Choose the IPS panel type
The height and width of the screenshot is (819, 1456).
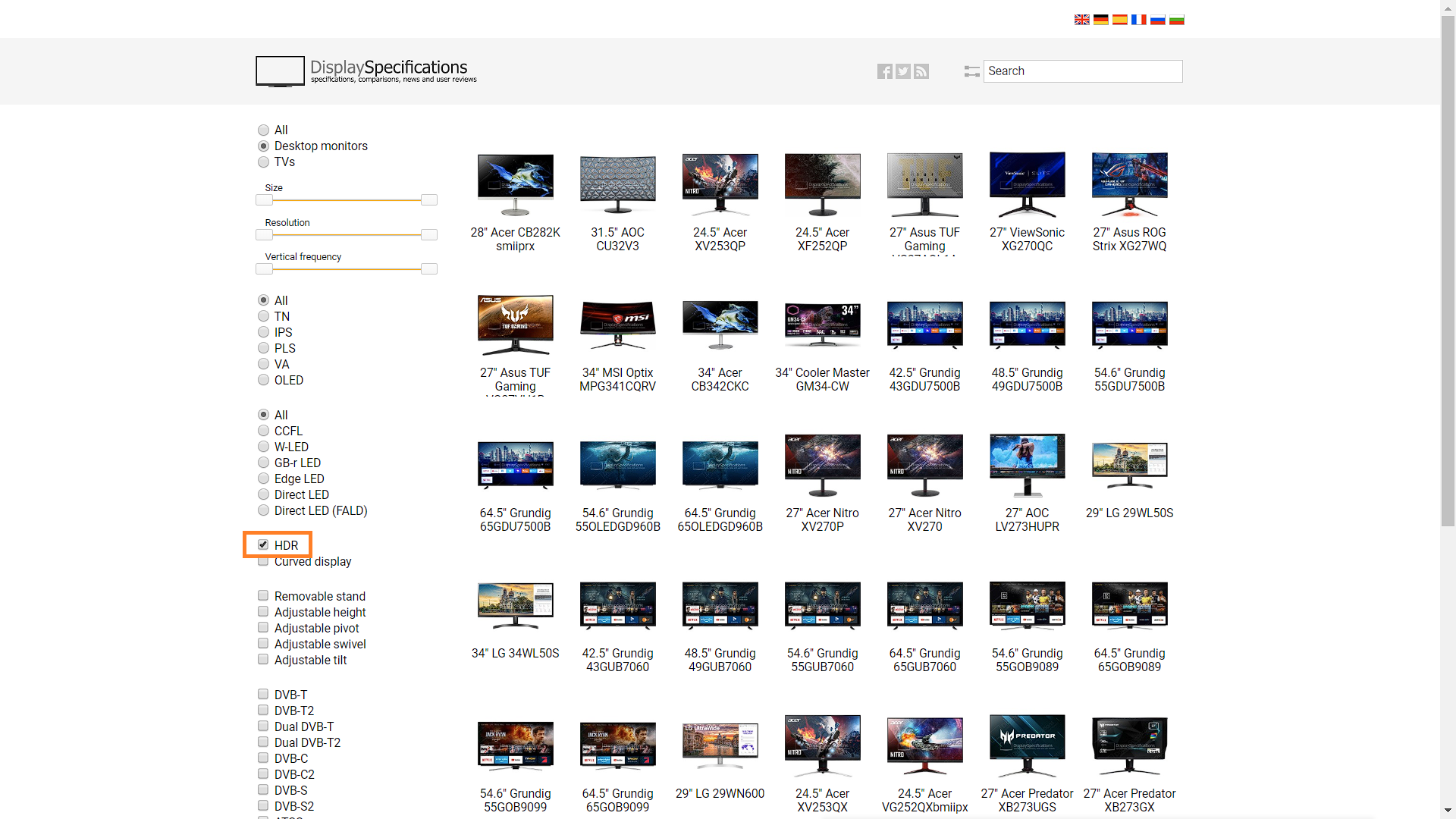coord(263,333)
